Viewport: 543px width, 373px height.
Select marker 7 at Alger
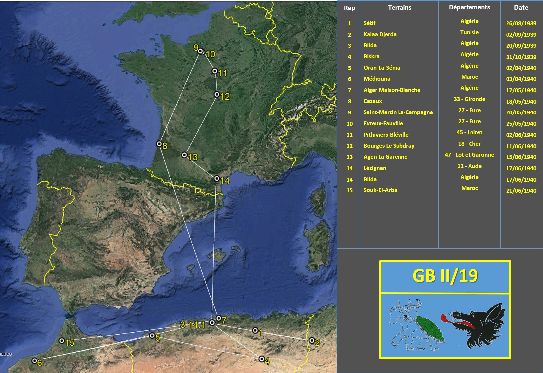coord(219,318)
